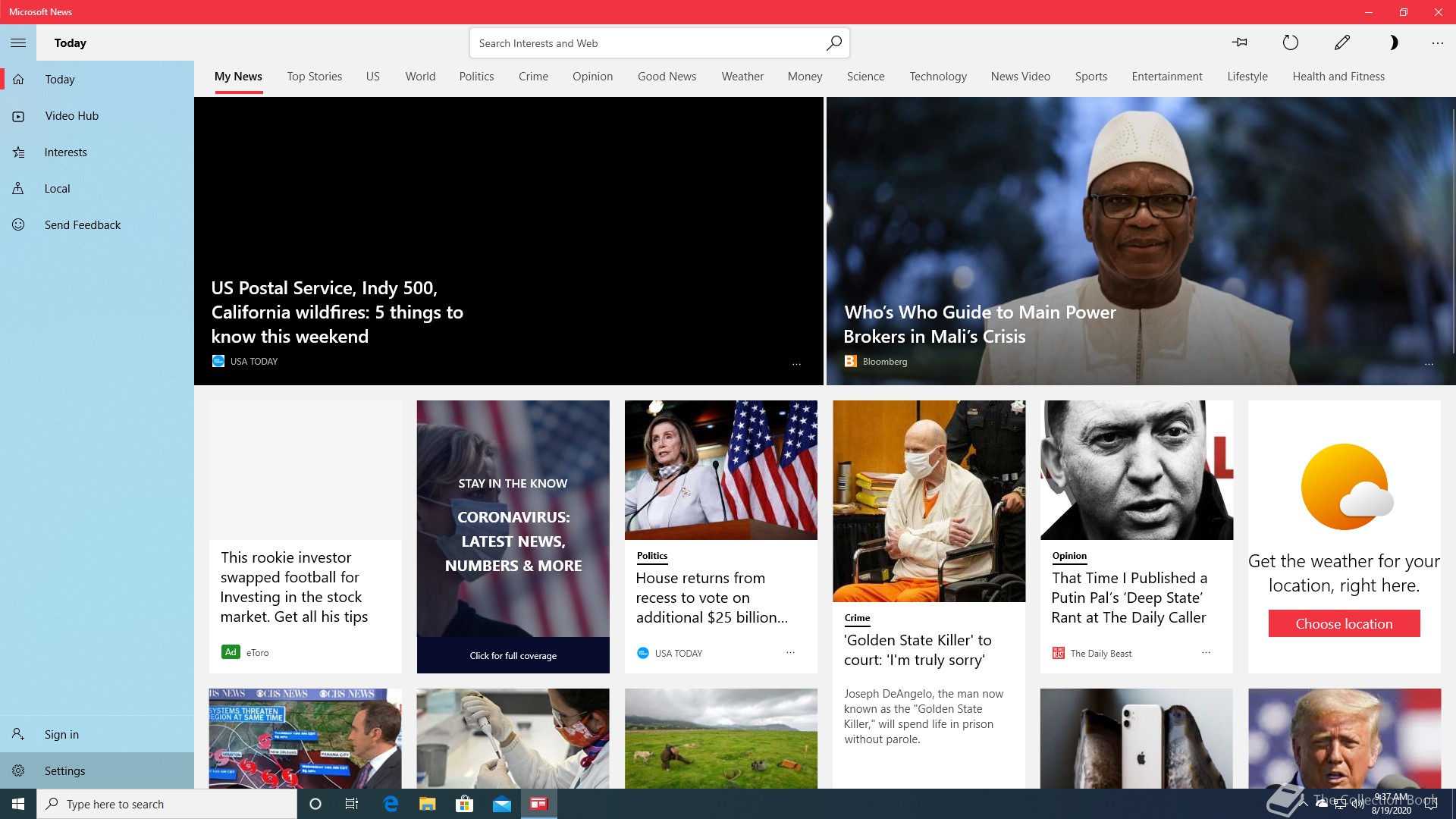Open the Lifestyle tab
This screenshot has height=819, width=1456.
(1247, 77)
